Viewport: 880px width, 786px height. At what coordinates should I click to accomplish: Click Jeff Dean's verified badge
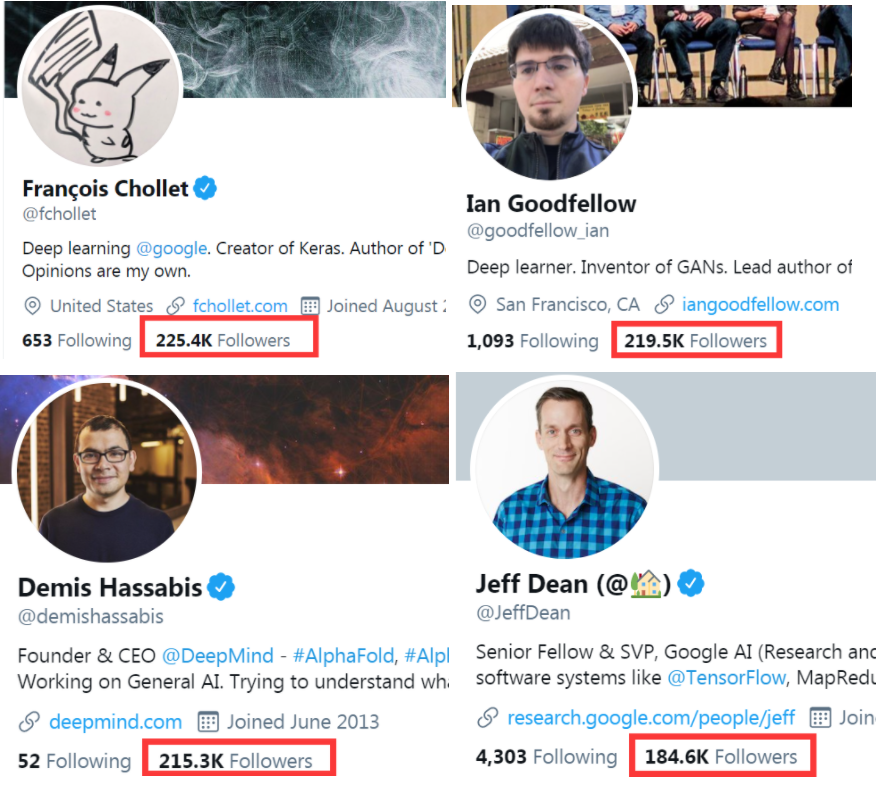pyautogui.click(x=691, y=581)
